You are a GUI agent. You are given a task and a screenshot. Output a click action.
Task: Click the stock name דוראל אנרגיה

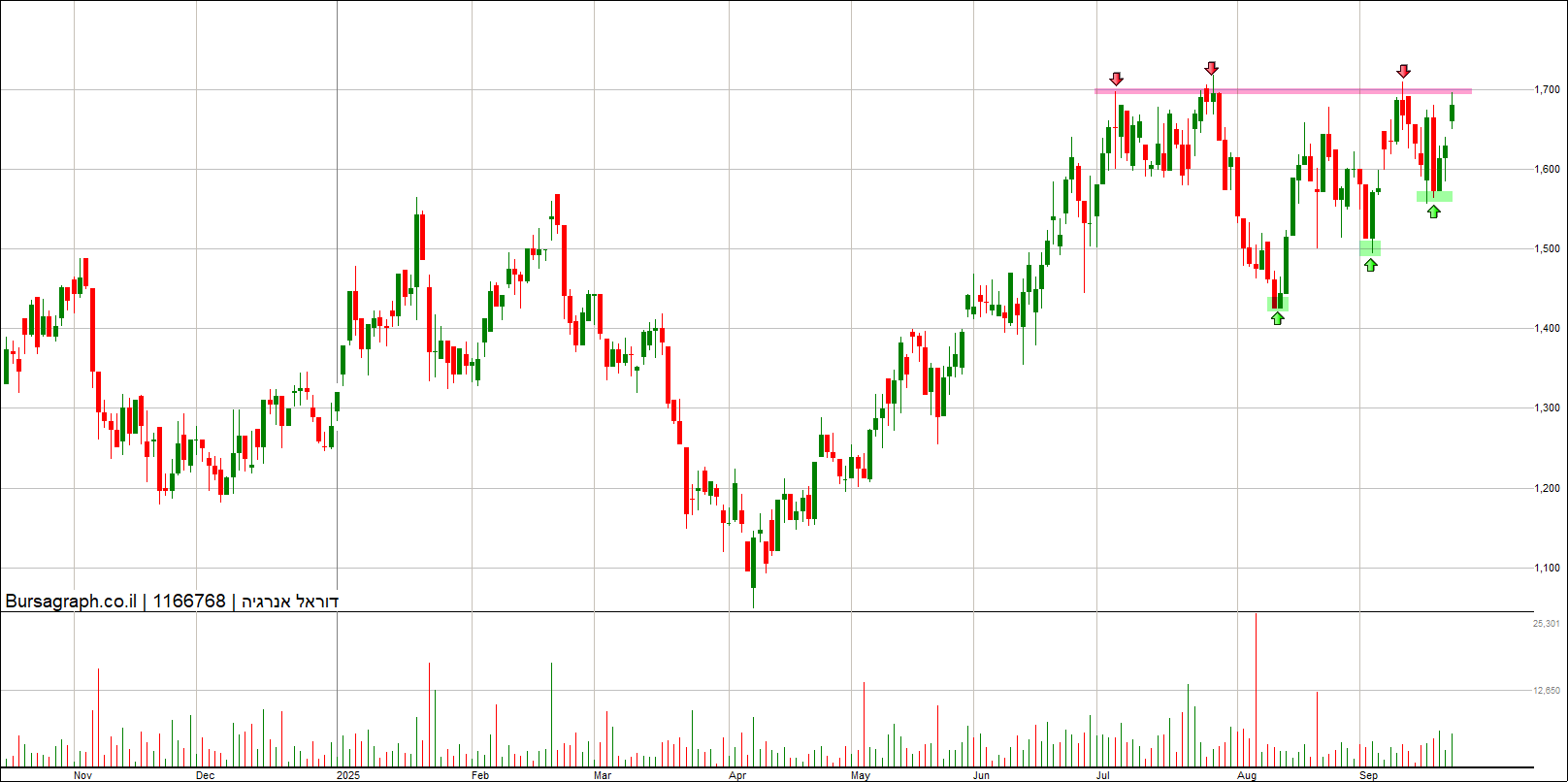290,602
